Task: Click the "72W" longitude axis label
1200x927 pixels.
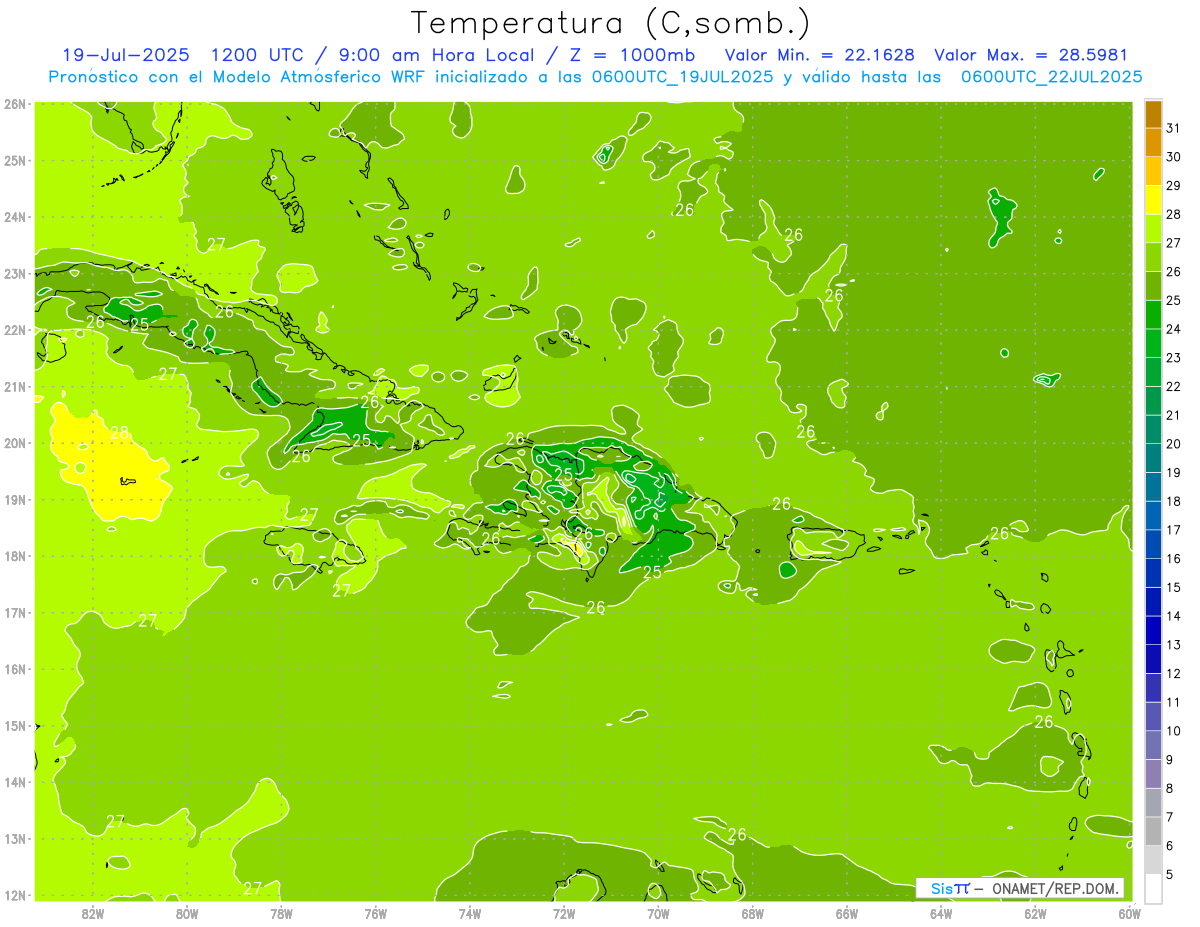Action: [x=564, y=912]
